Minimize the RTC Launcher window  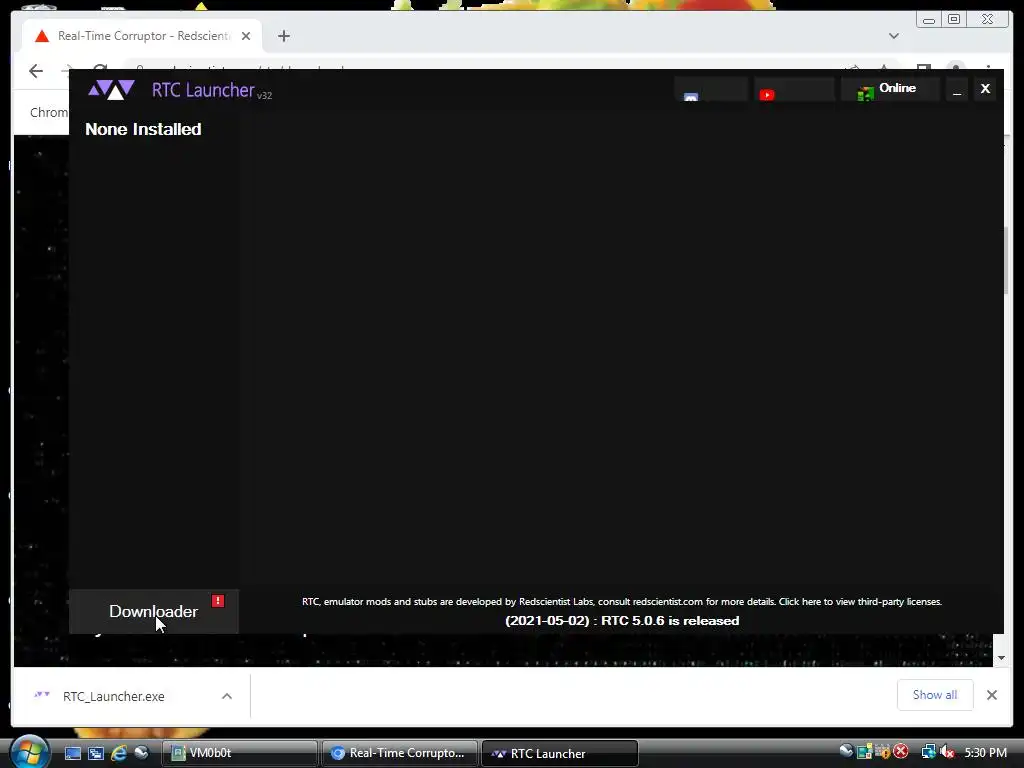957,89
